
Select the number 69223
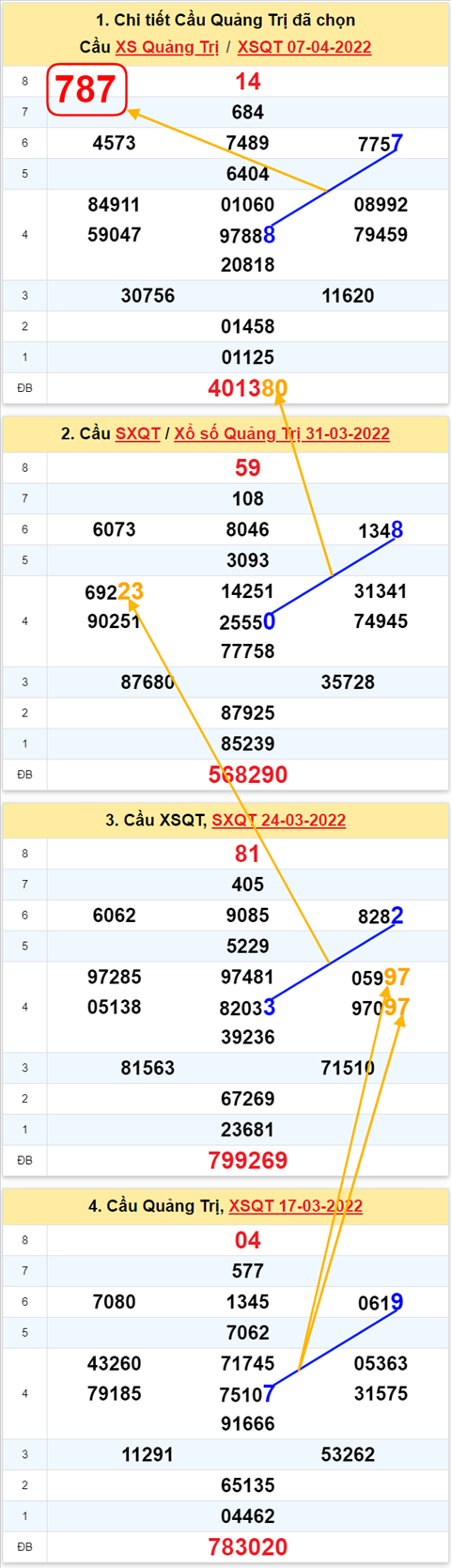pos(114,591)
